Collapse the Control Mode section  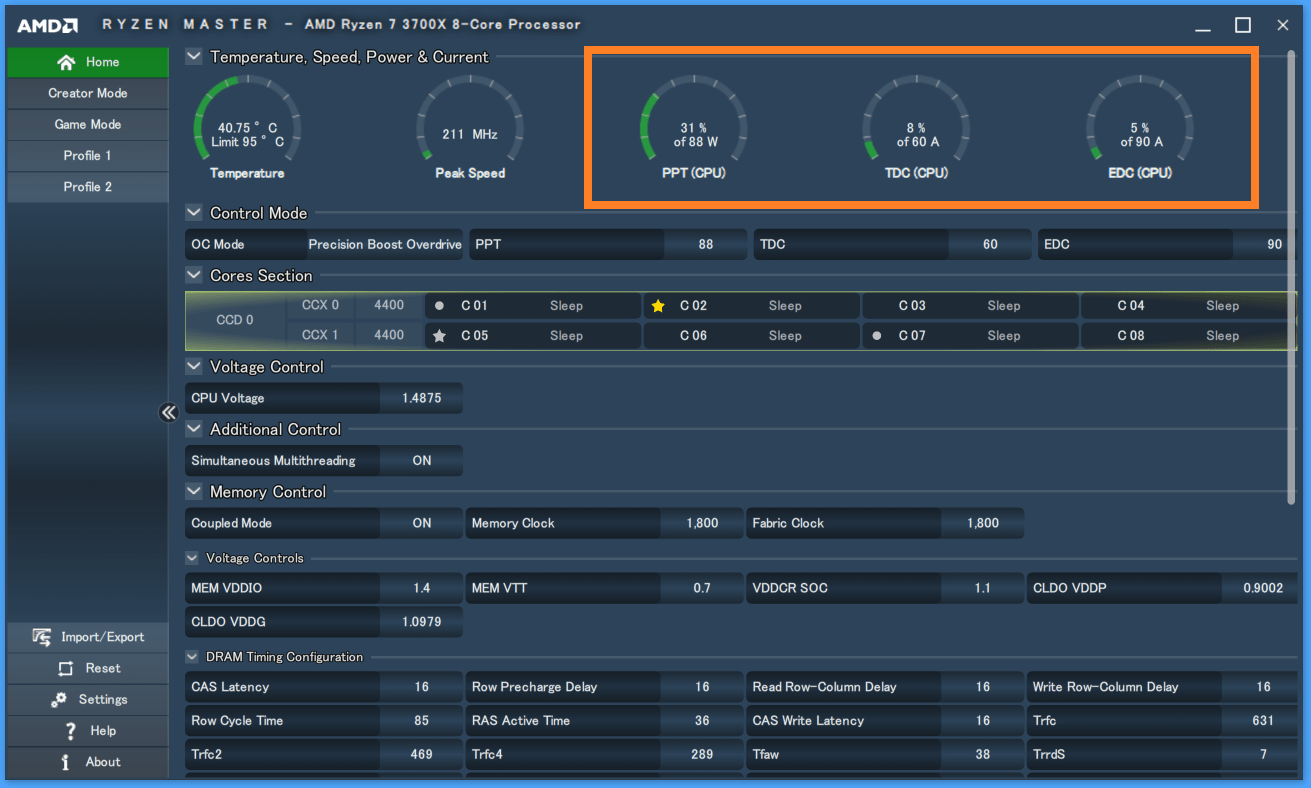194,213
